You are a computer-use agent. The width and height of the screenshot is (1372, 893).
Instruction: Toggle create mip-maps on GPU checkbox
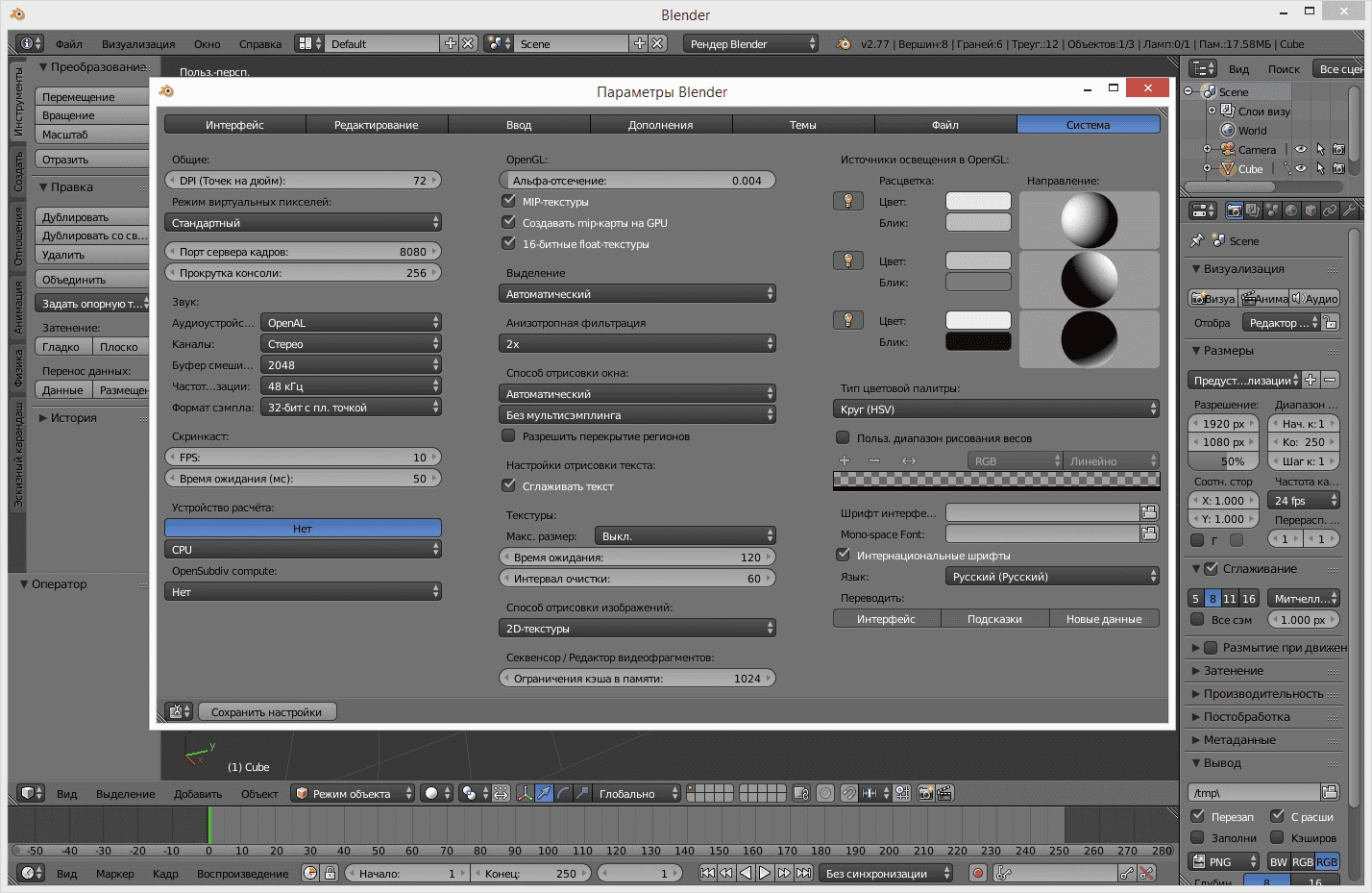point(509,222)
